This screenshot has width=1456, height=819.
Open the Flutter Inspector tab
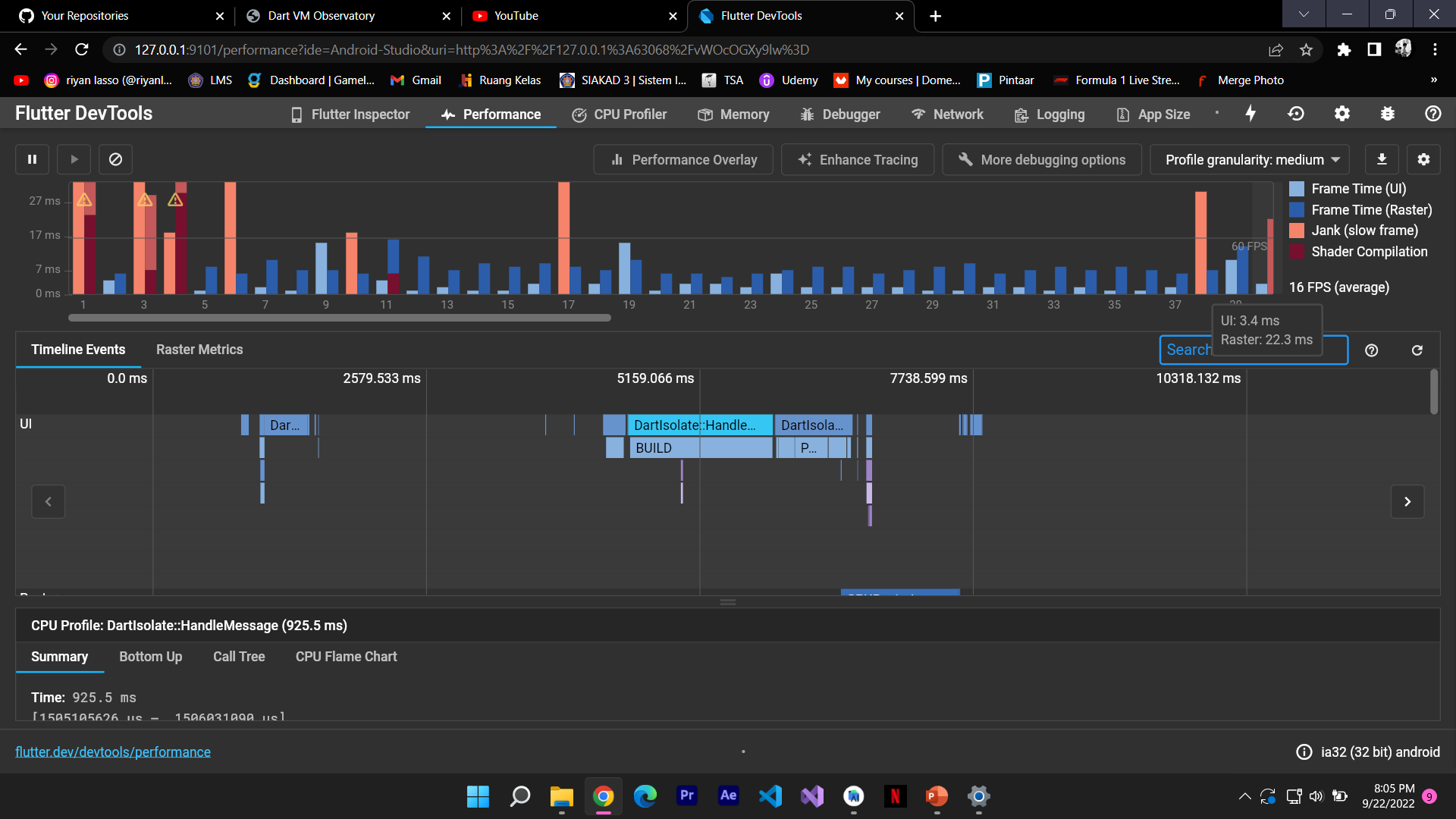click(x=350, y=115)
